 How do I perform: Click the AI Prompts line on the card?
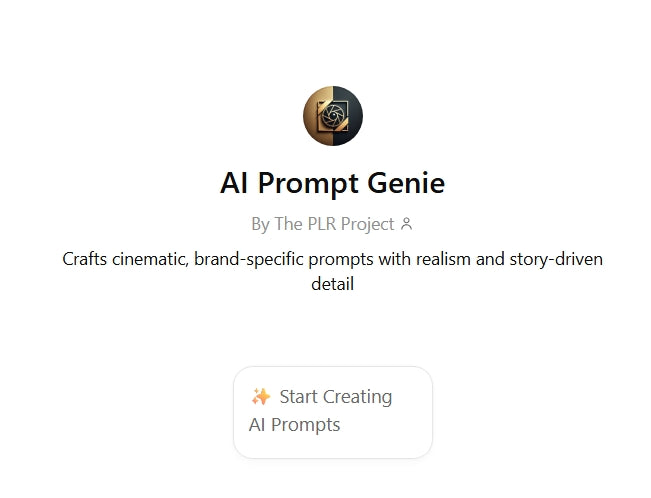[294, 425]
